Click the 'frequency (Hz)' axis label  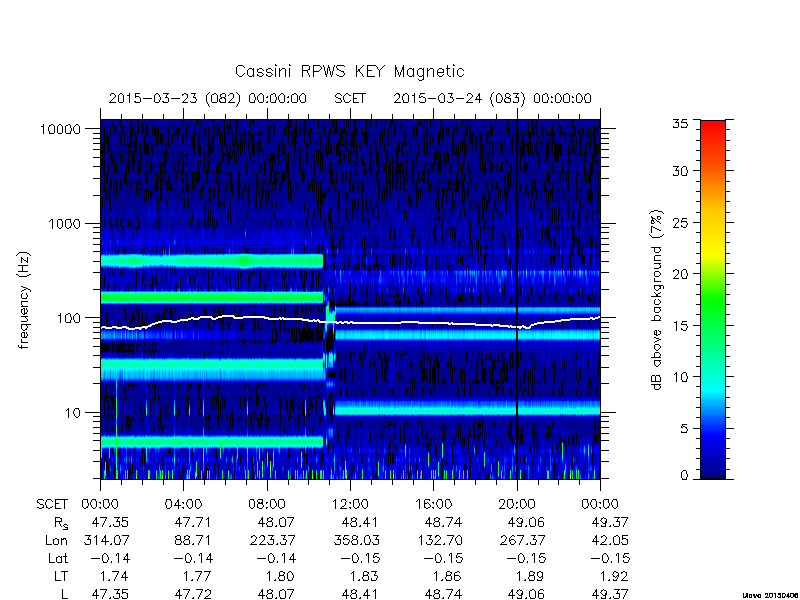23,300
